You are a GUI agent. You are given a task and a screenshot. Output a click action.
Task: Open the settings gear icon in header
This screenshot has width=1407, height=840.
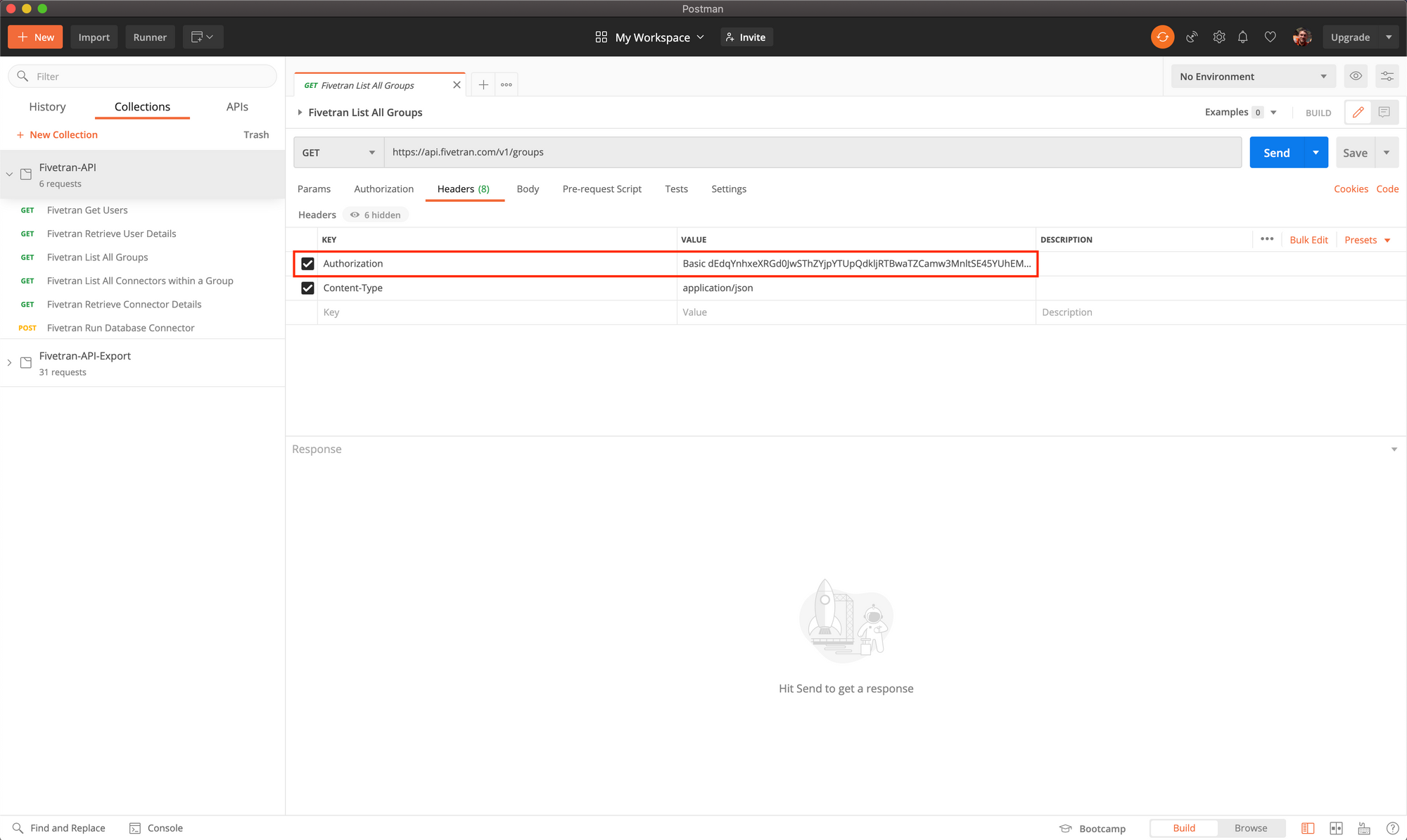pyautogui.click(x=1218, y=37)
